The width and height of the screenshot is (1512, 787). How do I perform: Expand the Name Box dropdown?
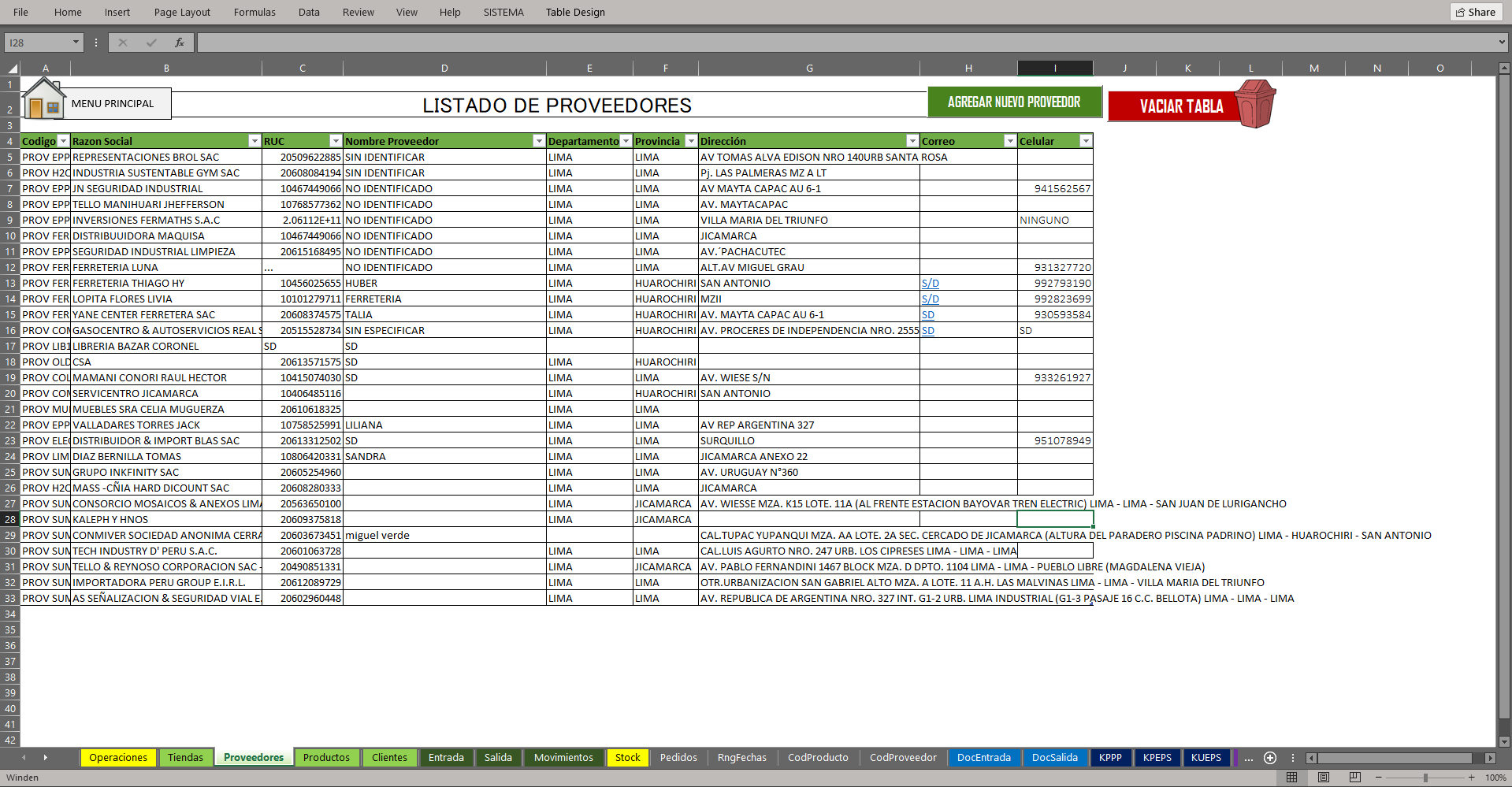click(x=76, y=43)
